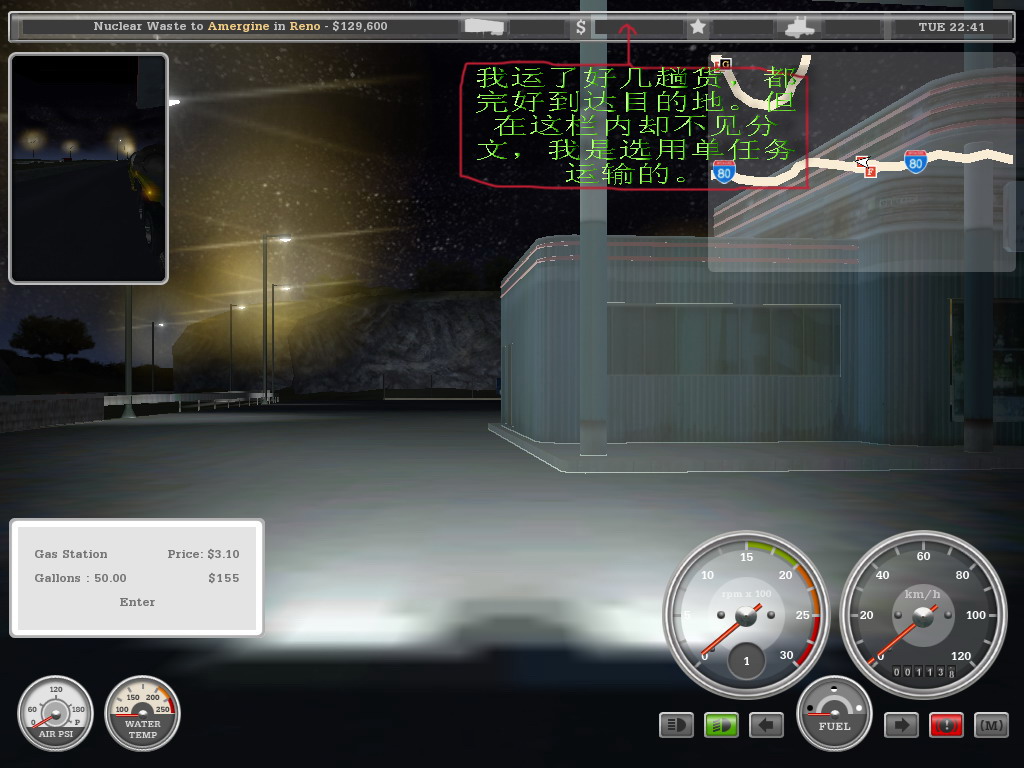The width and height of the screenshot is (1024, 768).
Task: Click the TUE 22:41 clock
Action: 952,27
